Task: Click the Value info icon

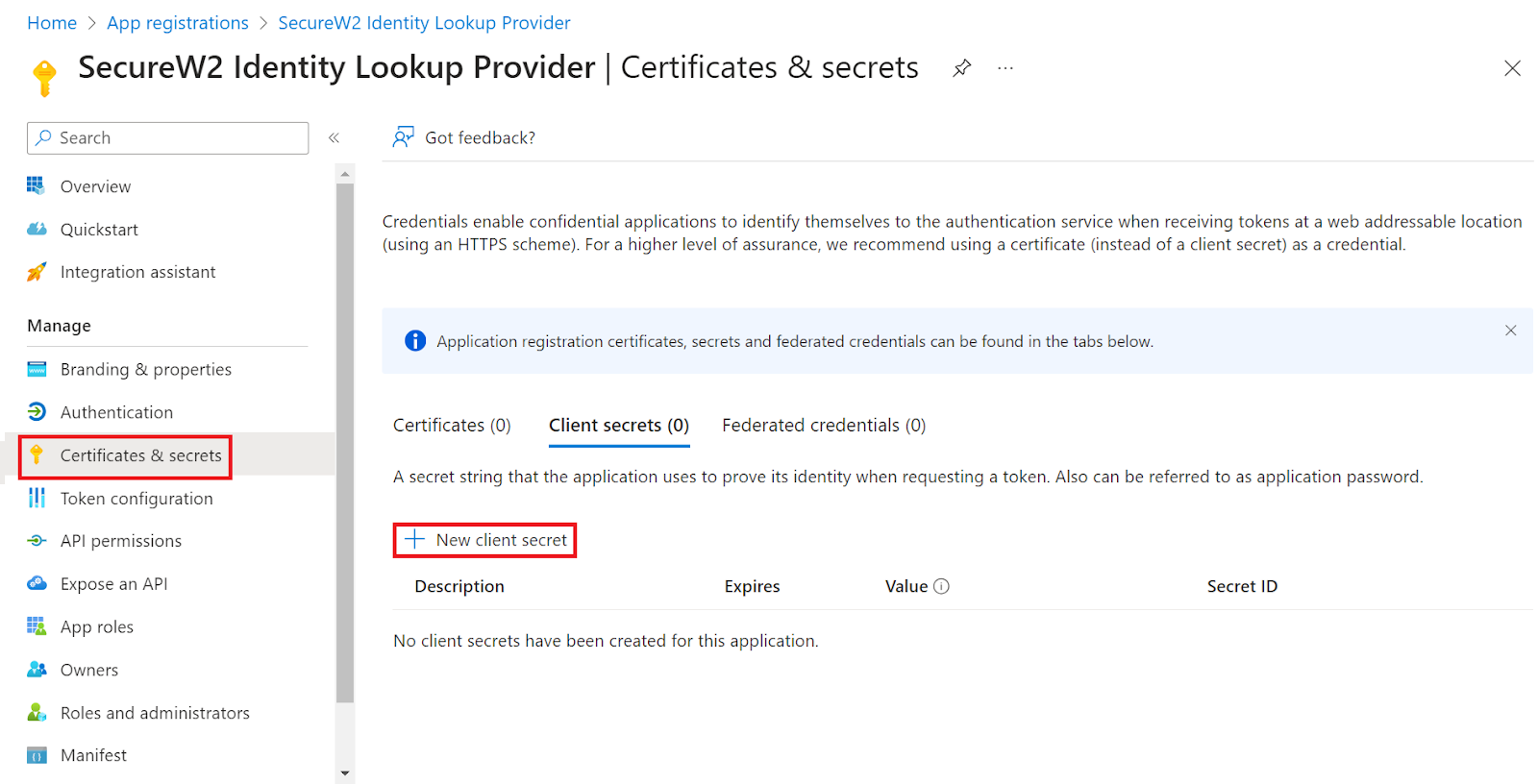Action: [x=942, y=586]
